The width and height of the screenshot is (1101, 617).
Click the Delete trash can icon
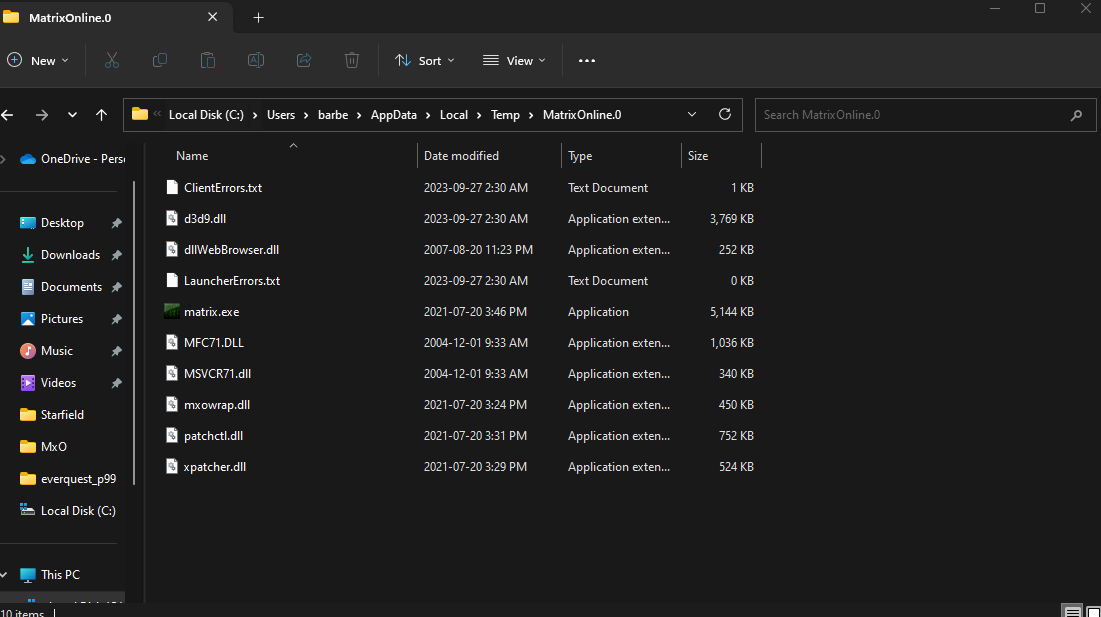(352, 60)
